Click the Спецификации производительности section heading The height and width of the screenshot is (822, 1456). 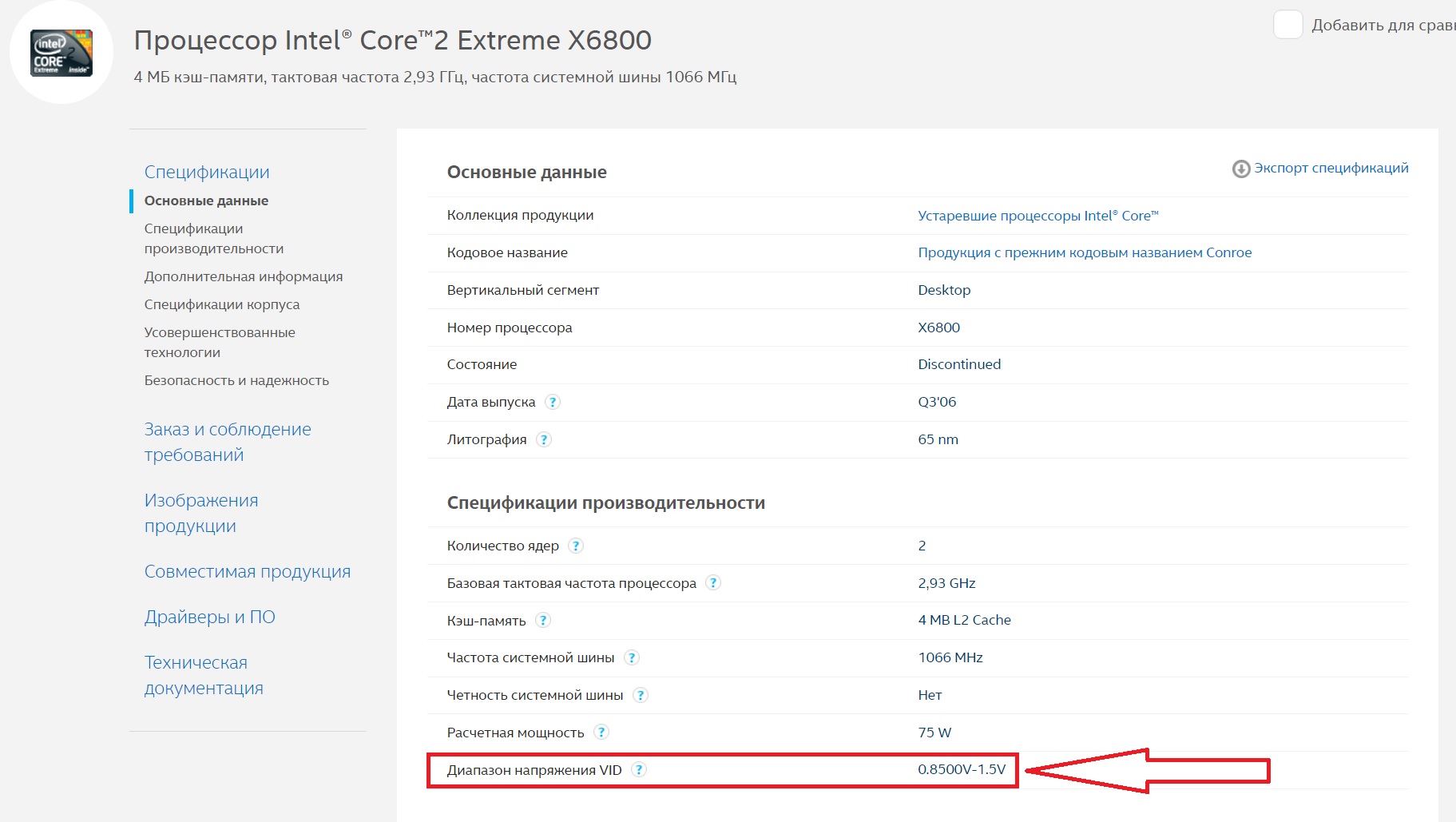[x=606, y=503]
